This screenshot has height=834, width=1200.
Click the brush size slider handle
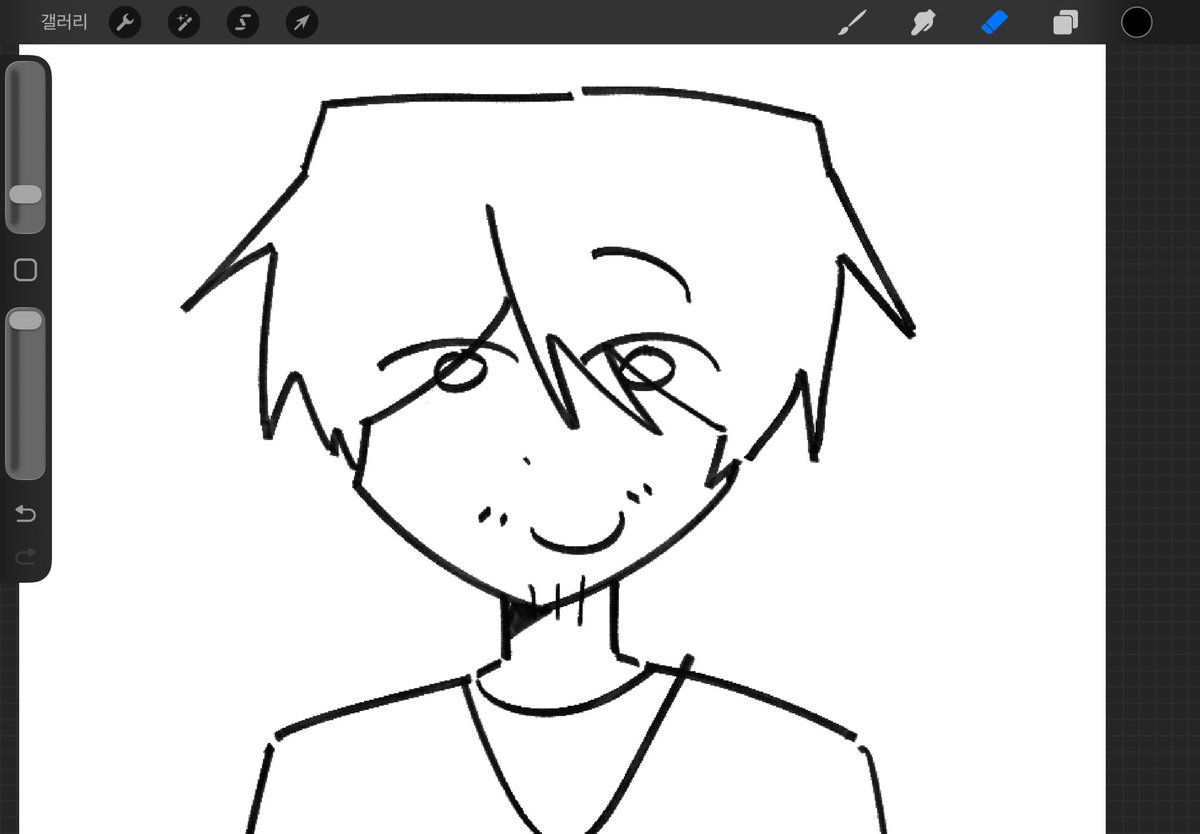click(25, 194)
